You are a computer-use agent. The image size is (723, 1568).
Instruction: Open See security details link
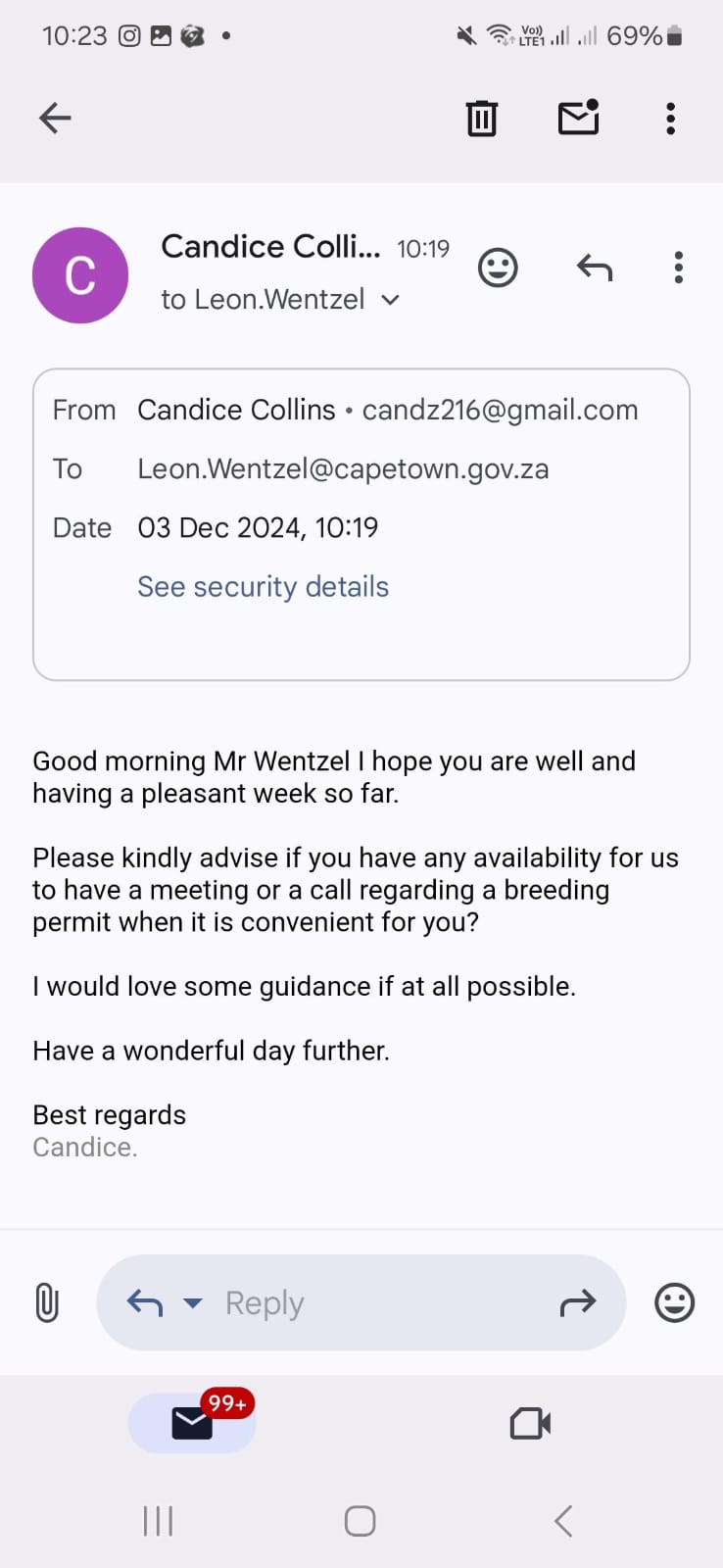coord(263,586)
